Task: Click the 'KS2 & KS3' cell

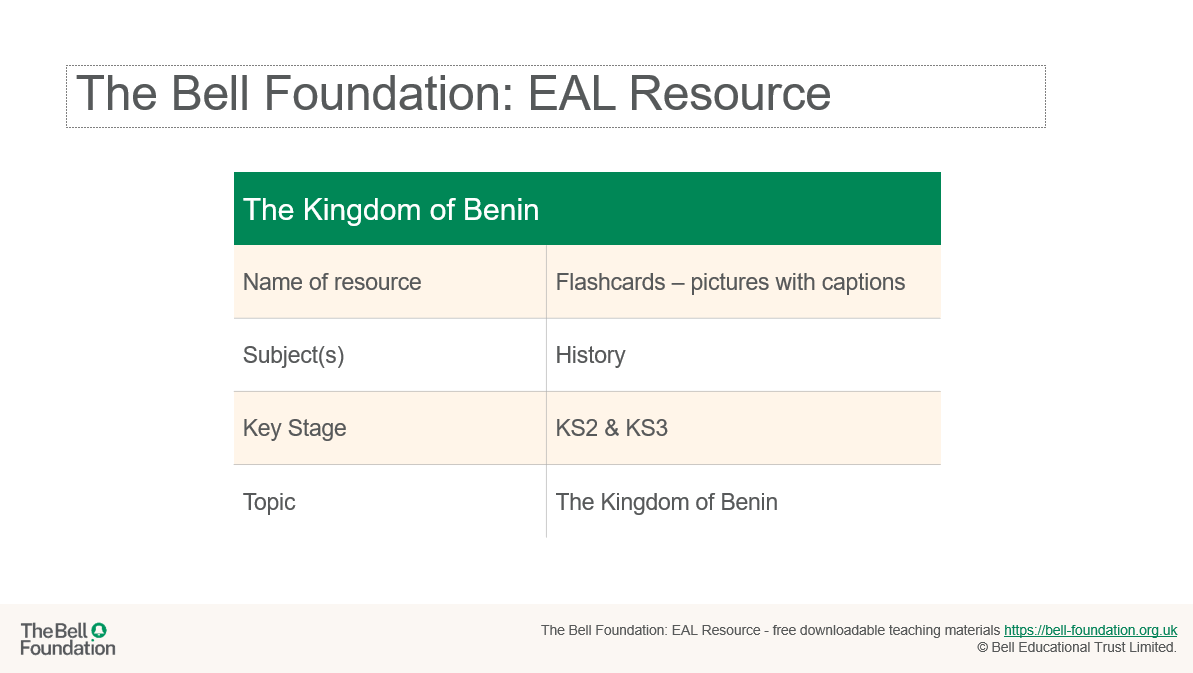Action: click(743, 428)
